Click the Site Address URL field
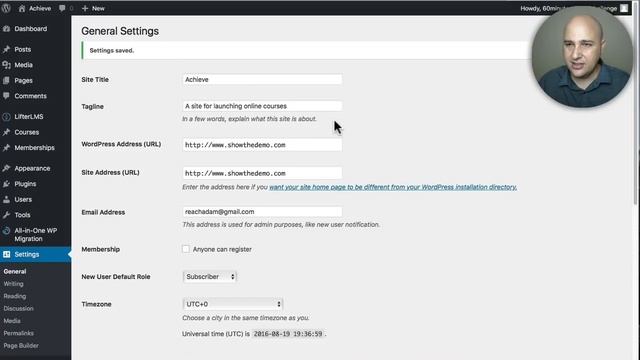Screen dimensions: 640x360 point(262,173)
